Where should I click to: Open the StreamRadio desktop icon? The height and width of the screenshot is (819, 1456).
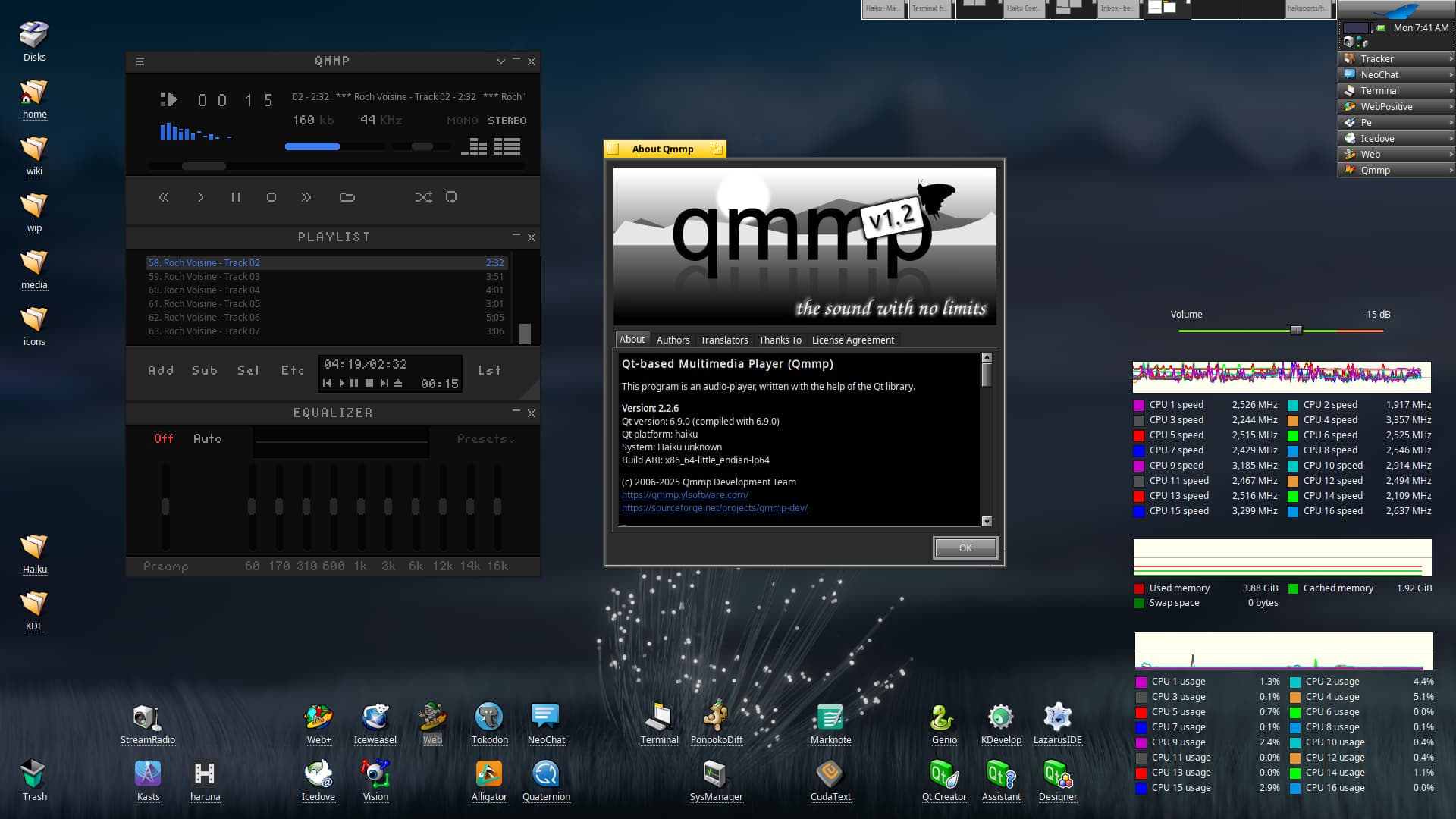click(x=147, y=726)
